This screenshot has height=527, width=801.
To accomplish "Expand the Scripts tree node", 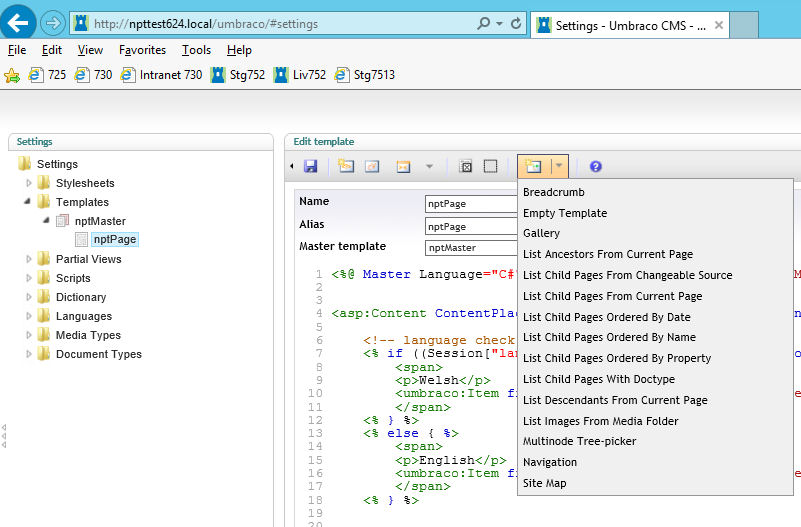I will (x=29, y=278).
